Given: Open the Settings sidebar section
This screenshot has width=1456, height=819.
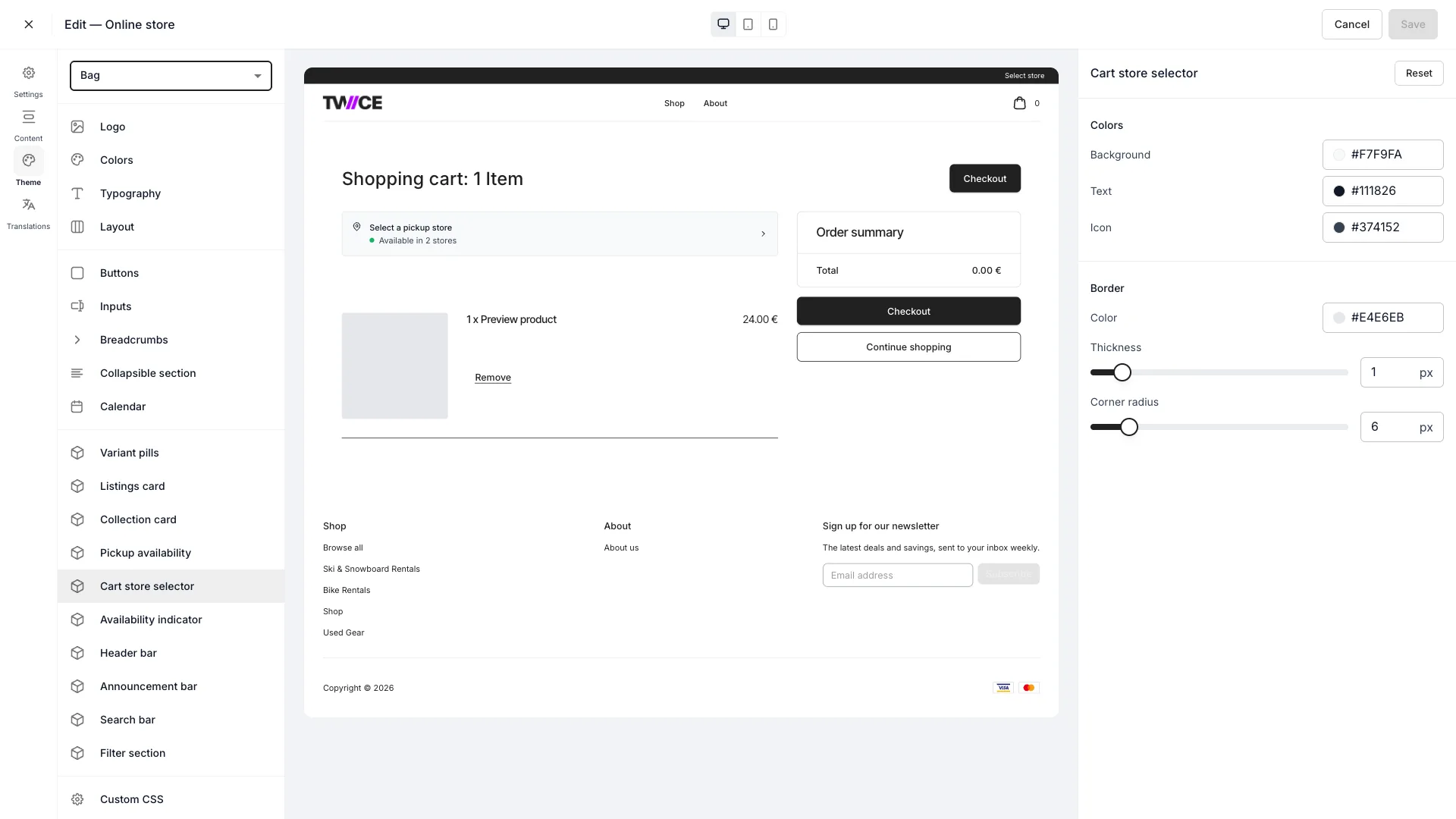Looking at the screenshot, I should [x=28, y=81].
